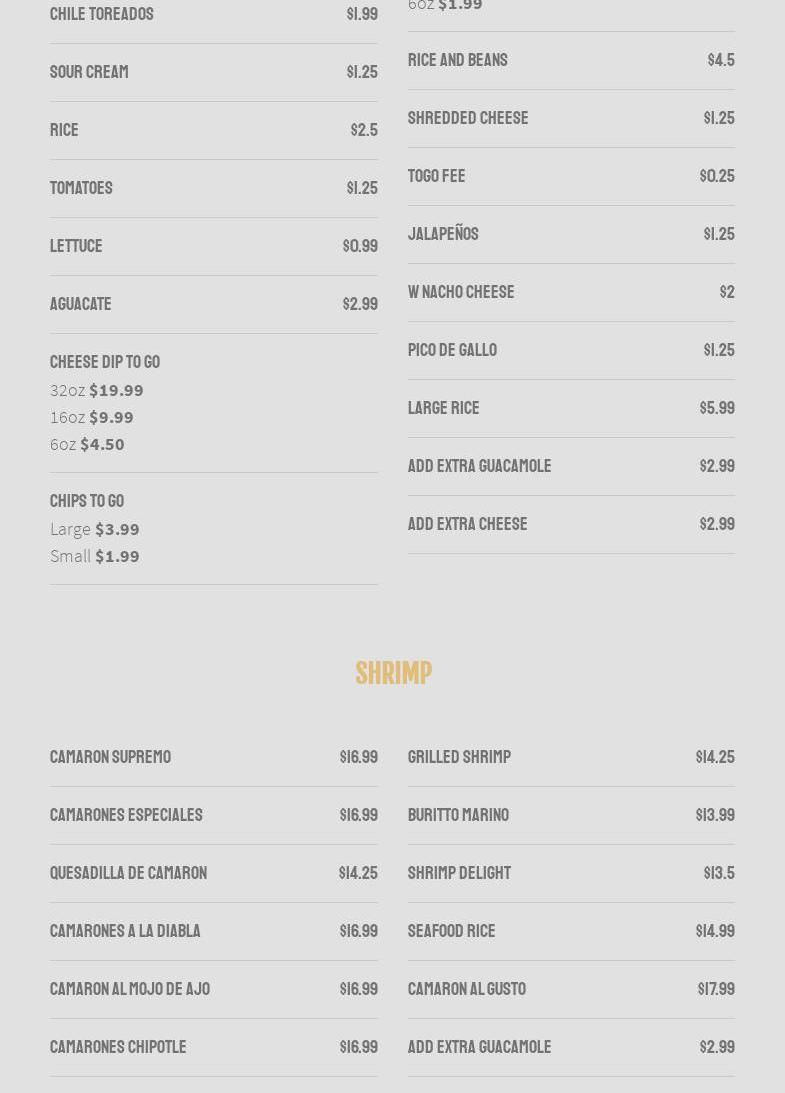Viewport: 785px width, 1093px height.
Task: Select the Chips To Go title
Action: [x=87, y=501]
